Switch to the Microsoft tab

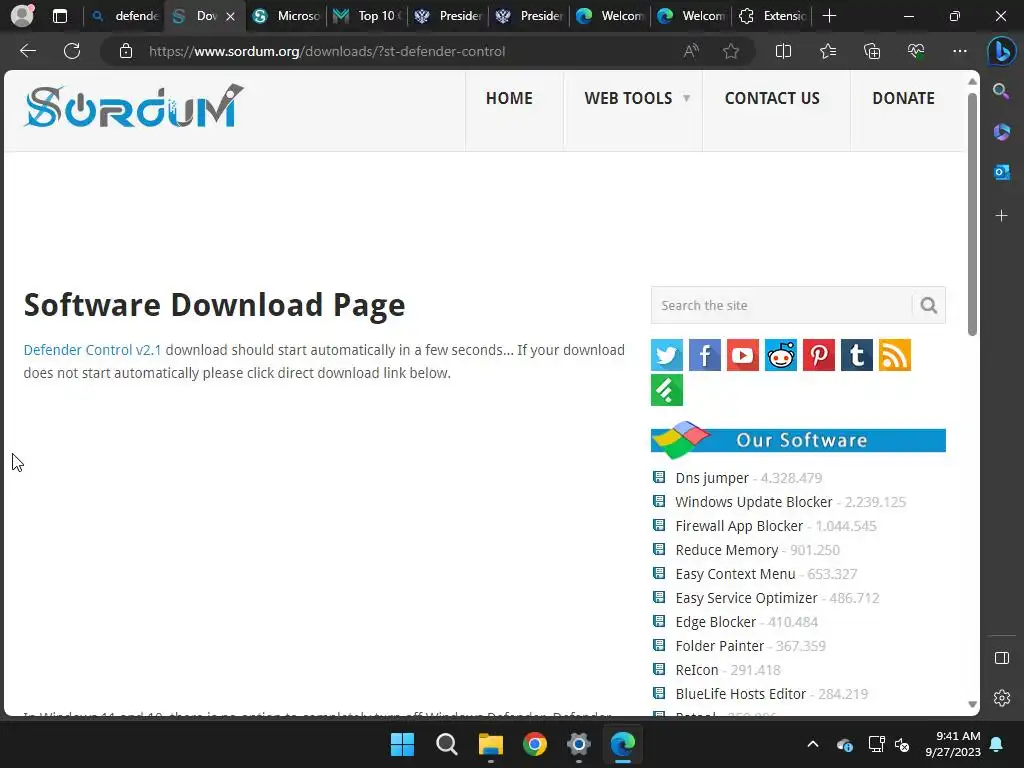point(287,16)
